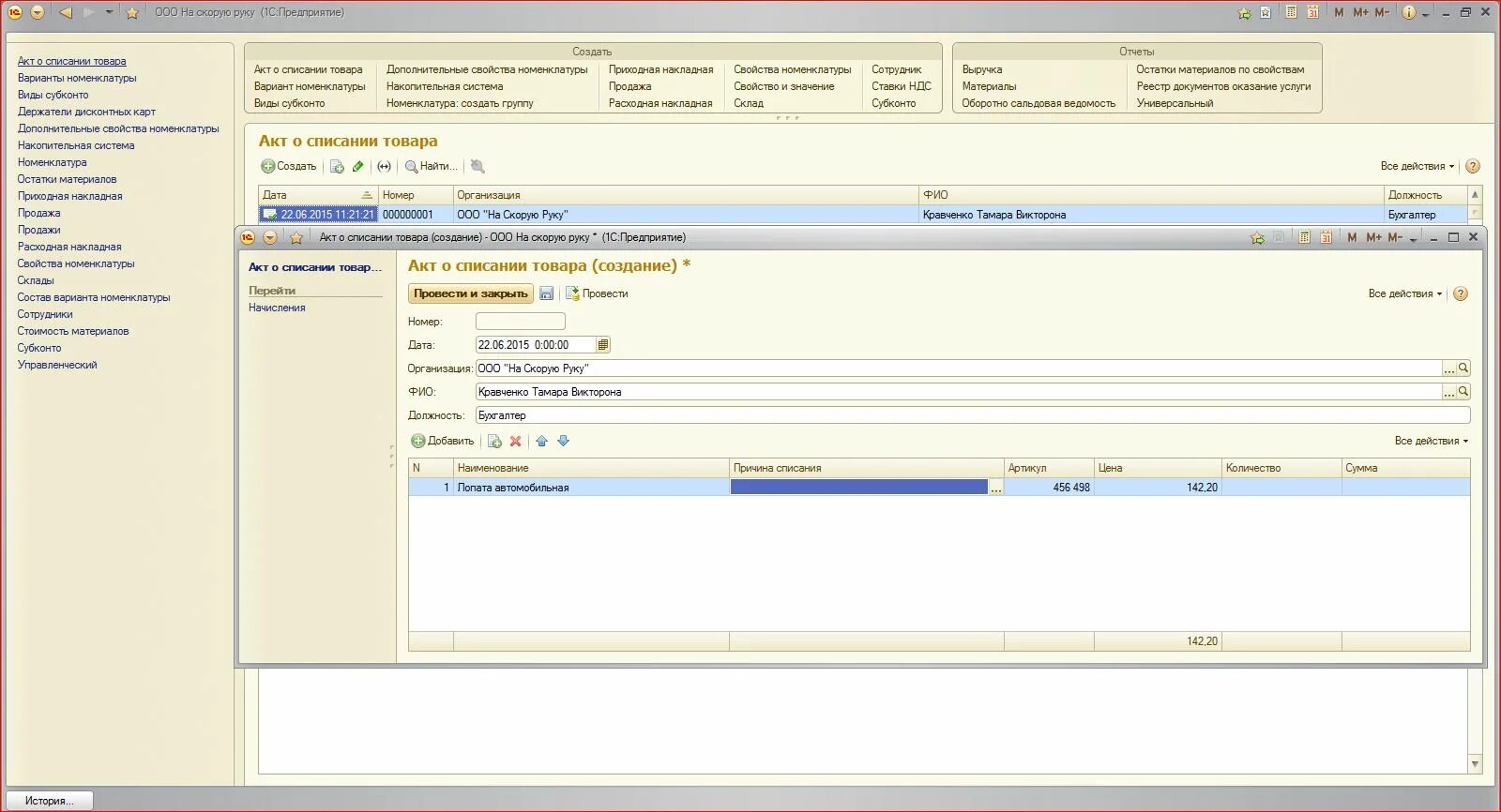Open calculator in creation window title bar
1501x812 pixels.
pos(1304,237)
